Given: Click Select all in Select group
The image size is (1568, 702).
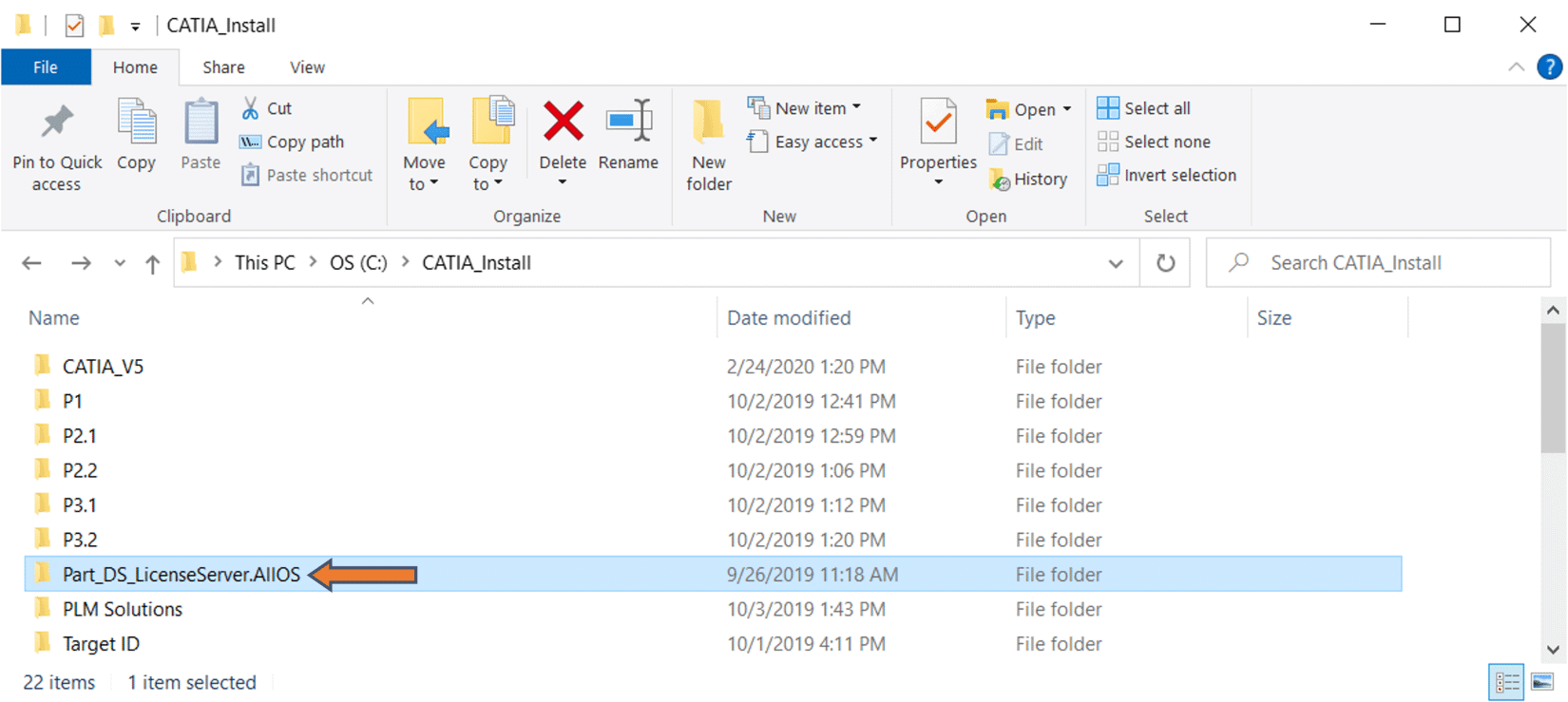Looking at the screenshot, I should point(1143,108).
